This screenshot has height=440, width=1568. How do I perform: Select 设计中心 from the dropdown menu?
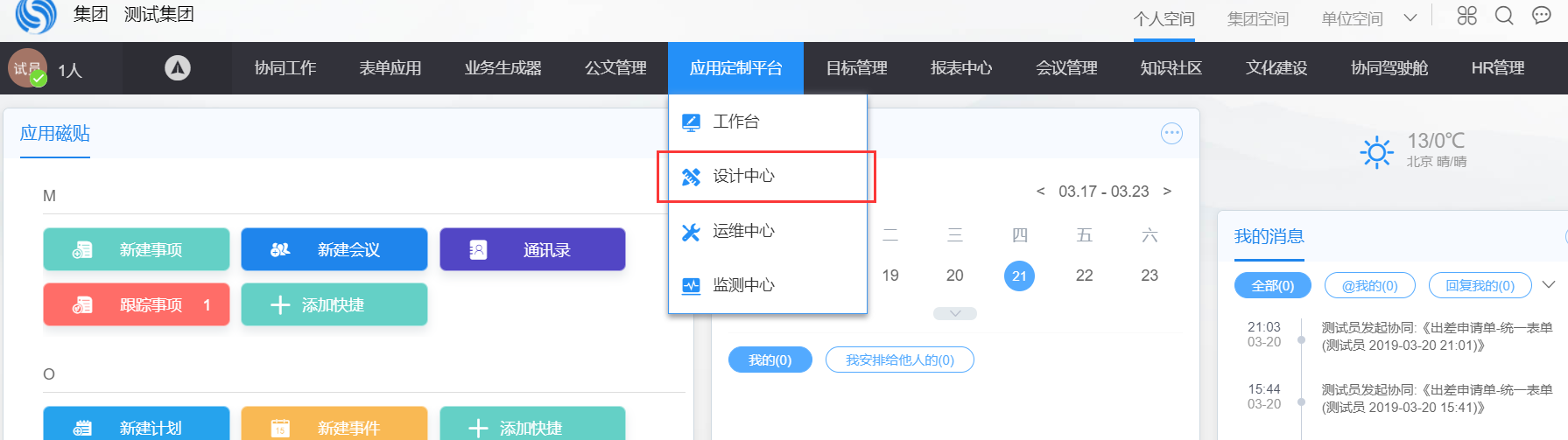743,177
